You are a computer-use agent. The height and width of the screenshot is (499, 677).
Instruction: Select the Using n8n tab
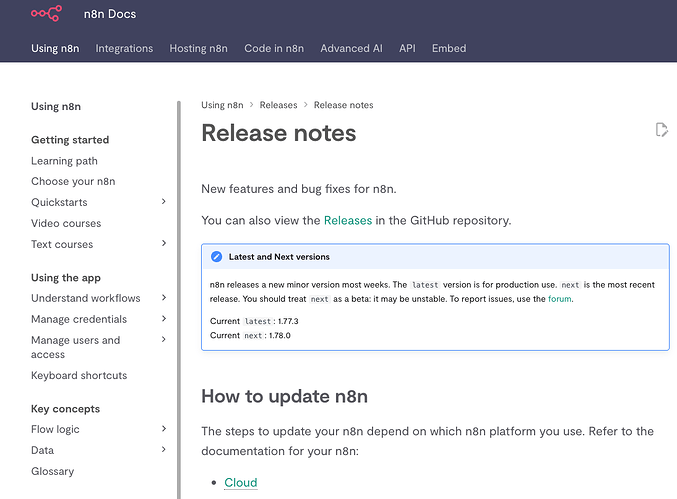[x=55, y=48]
